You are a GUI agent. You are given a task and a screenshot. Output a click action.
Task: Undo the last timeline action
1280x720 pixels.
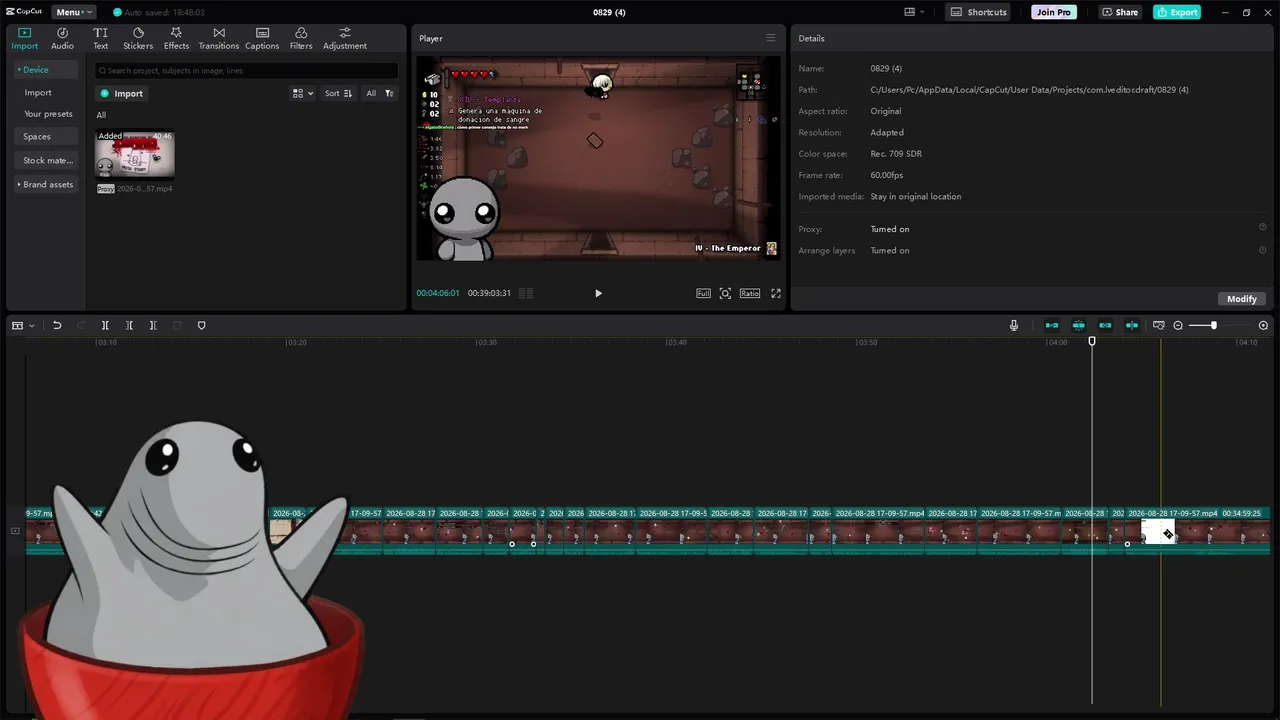(x=57, y=325)
